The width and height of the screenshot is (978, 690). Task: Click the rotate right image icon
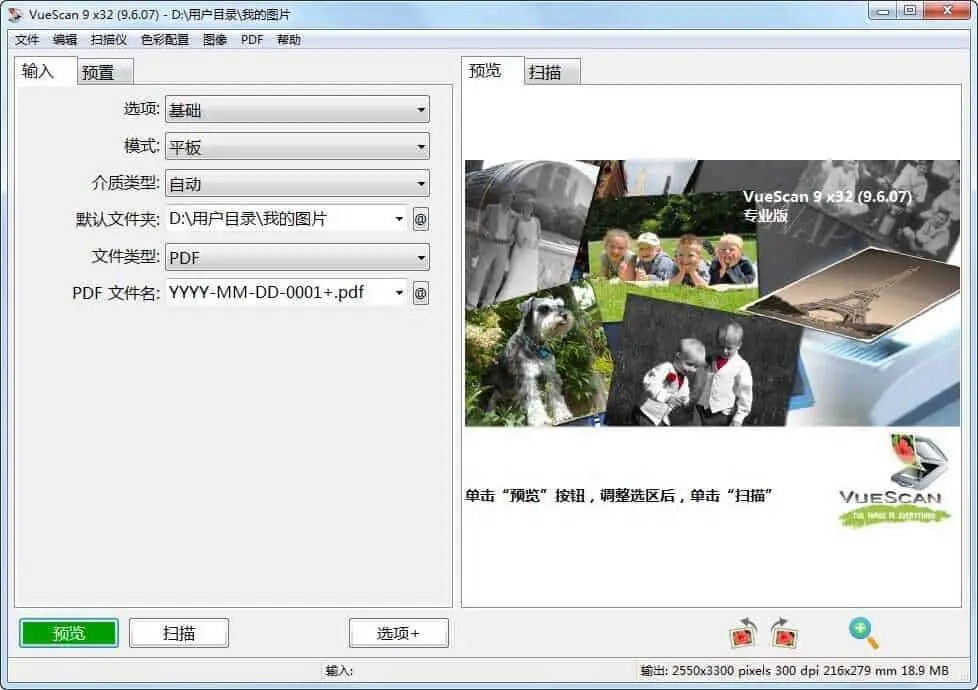coord(783,632)
